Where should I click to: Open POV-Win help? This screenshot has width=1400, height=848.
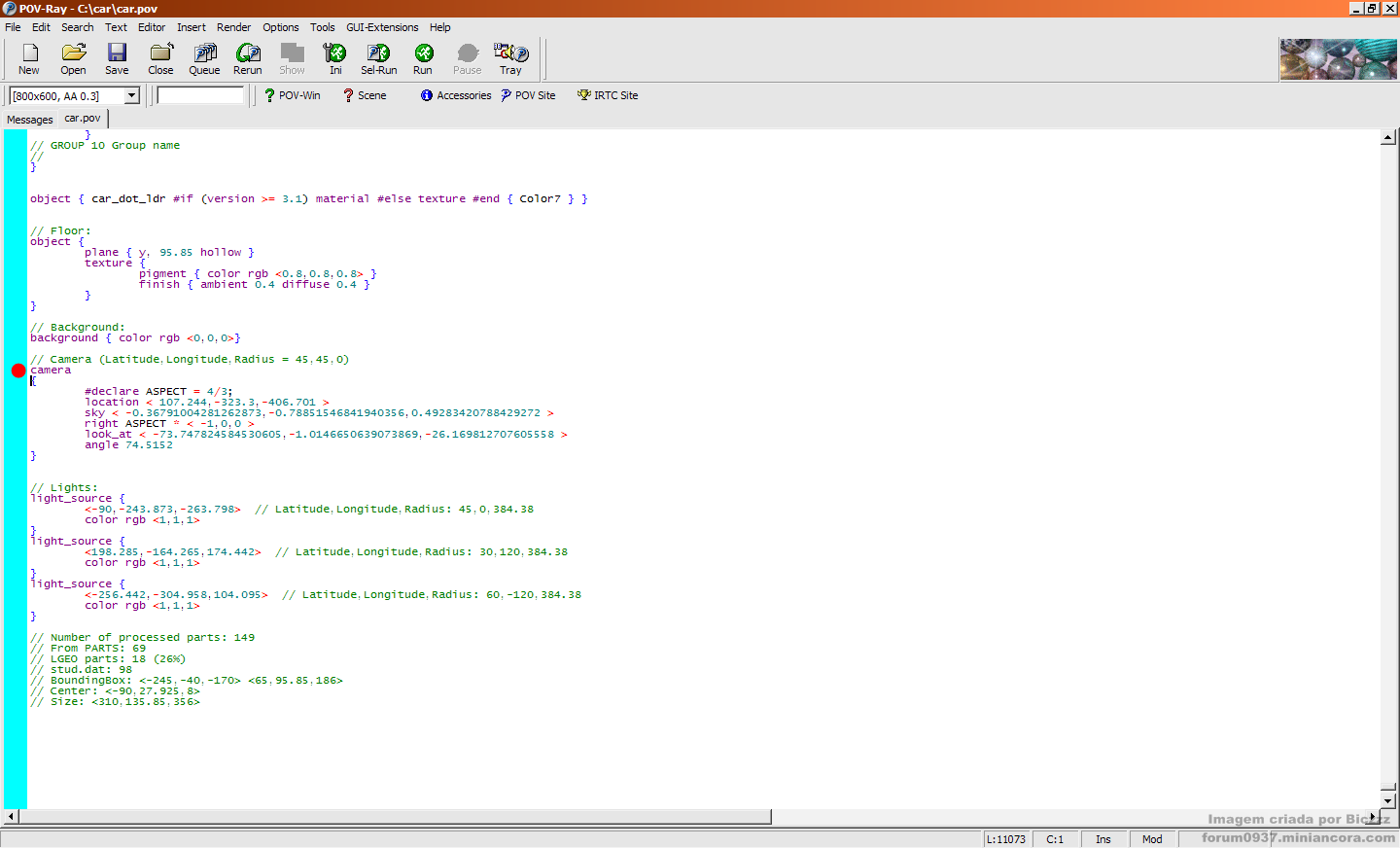pyautogui.click(x=292, y=95)
